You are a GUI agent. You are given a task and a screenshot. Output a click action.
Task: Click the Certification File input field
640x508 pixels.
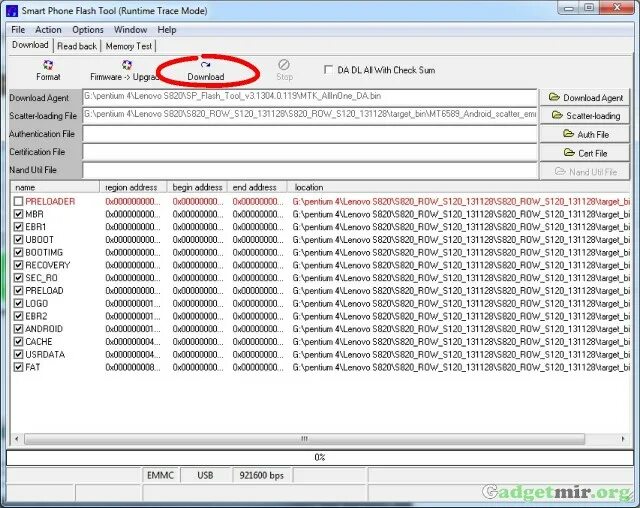click(310, 152)
